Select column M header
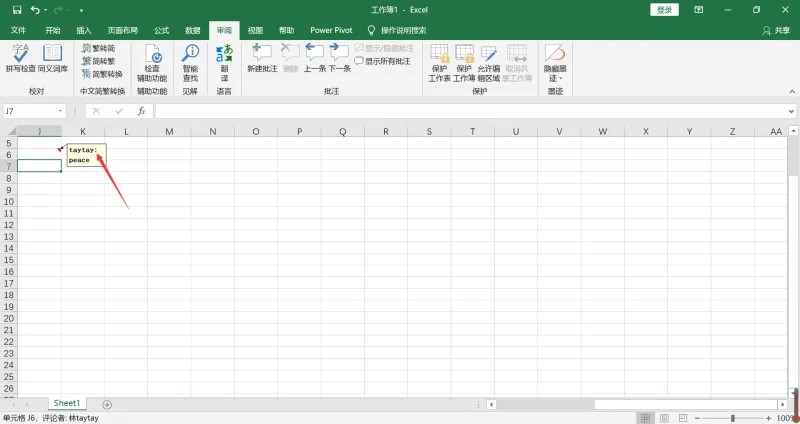Viewport: 800px width, 424px height. coord(169,132)
